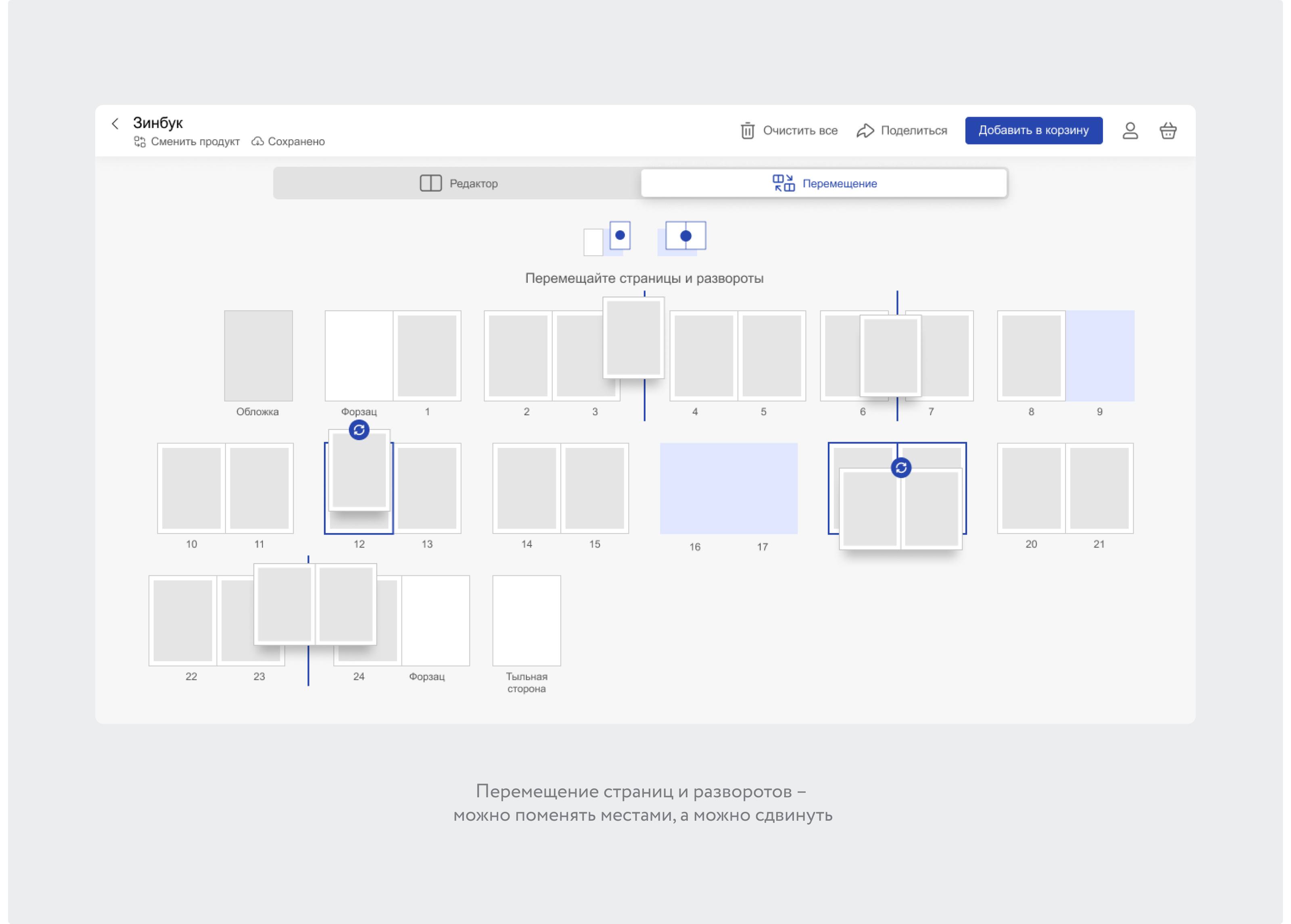Click the highlighted spread placeholder above 16 and 17
The width and height of the screenshot is (1291, 924).
pos(729,488)
